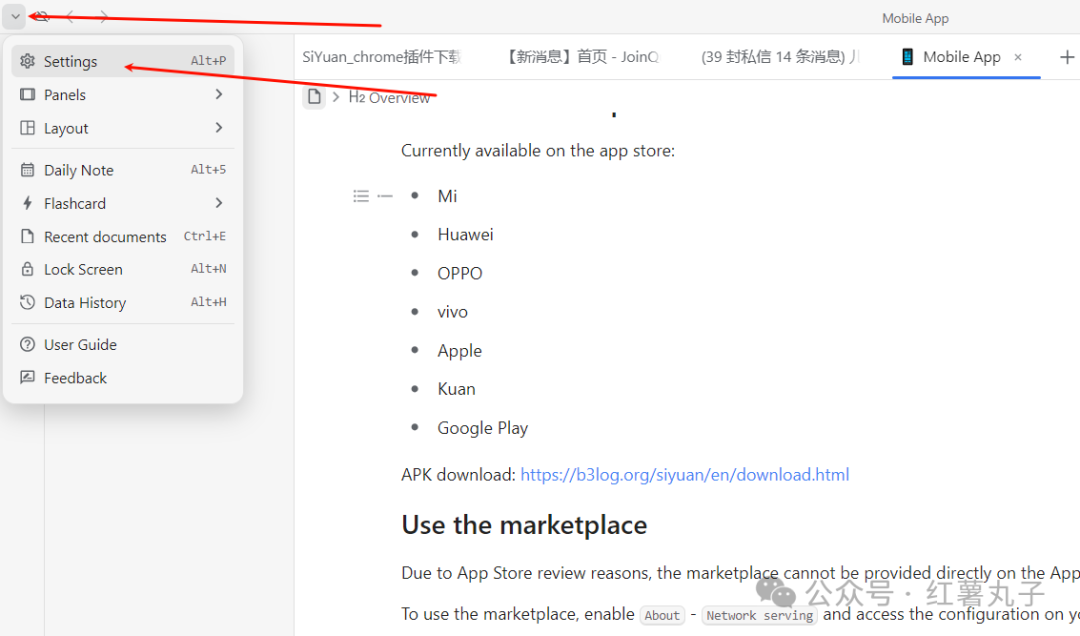
Task: Open the b3log.org download link
Action: [685, 475]
